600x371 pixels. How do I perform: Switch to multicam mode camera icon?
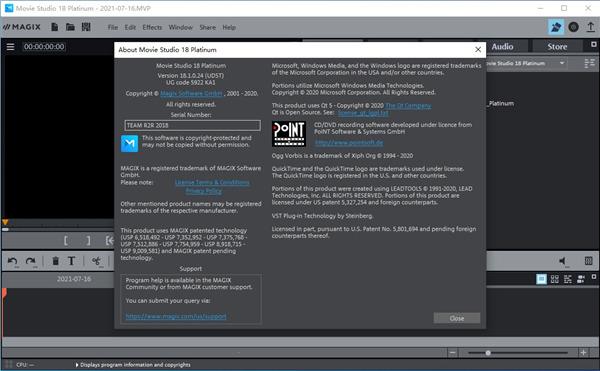click(x=580, y=279)
